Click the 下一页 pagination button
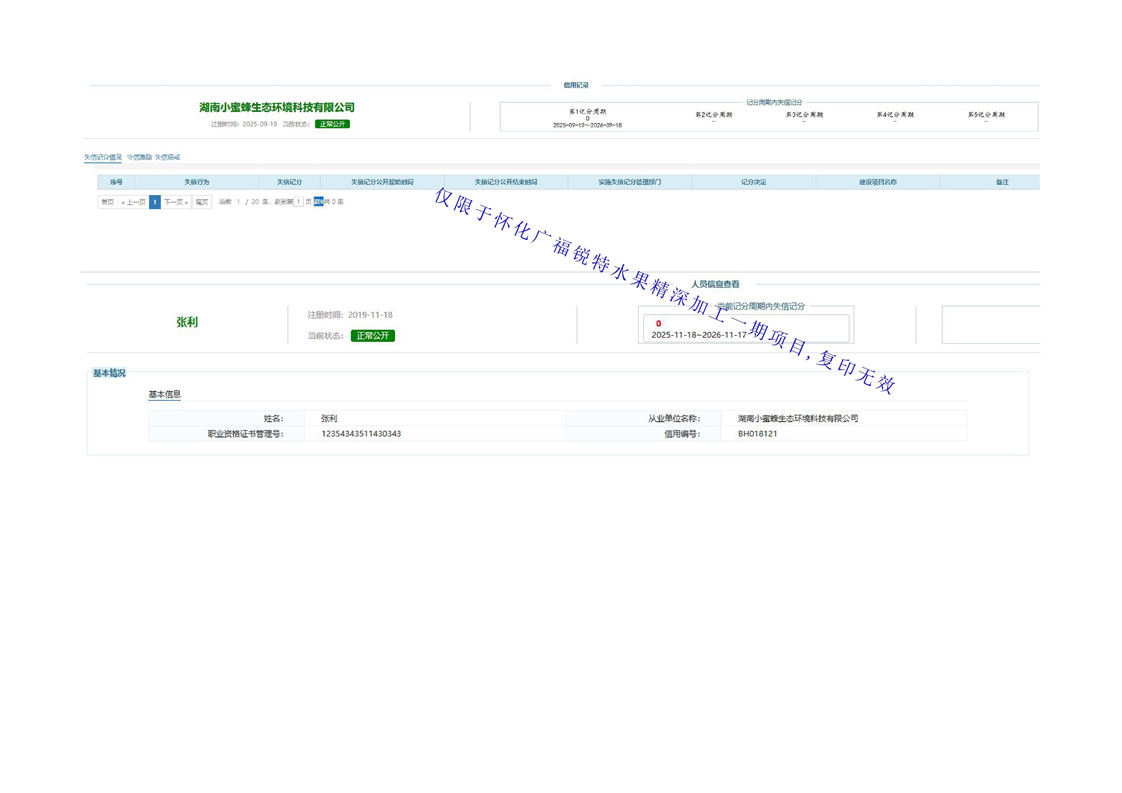 pos(176,203)
